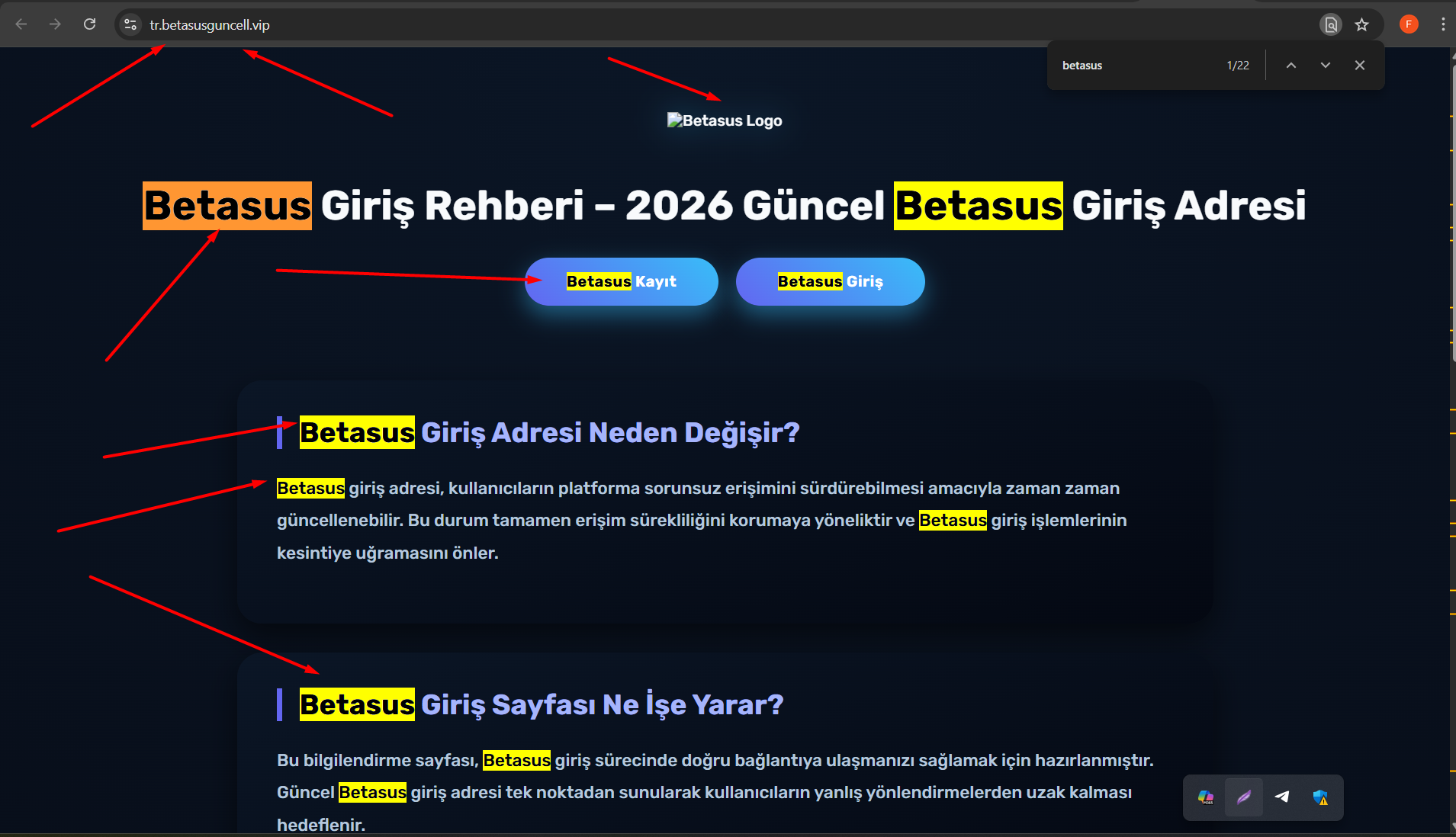Image resolution: width=1456 pixels, height=837 pixels.
Task: Click the text 'kesintiye uğramasını önler.'
Action: click(387, 553)
